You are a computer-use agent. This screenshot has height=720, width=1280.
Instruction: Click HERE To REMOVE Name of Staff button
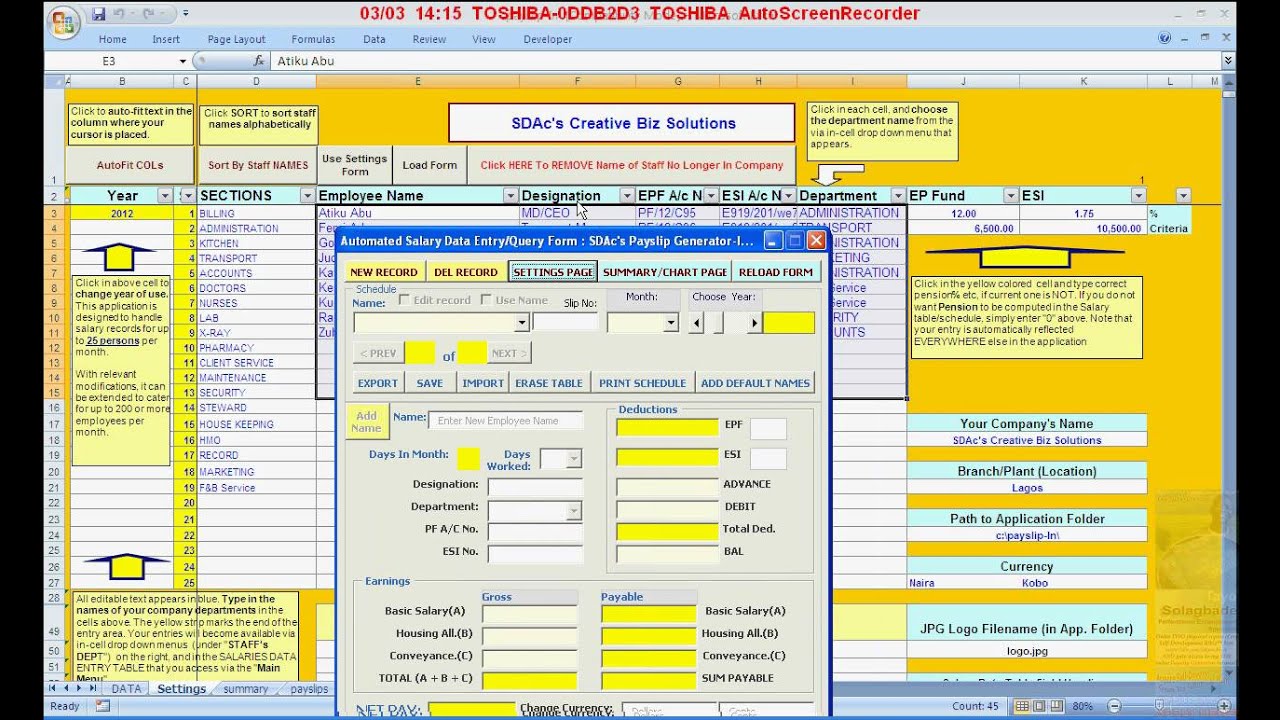click(632, 165)
